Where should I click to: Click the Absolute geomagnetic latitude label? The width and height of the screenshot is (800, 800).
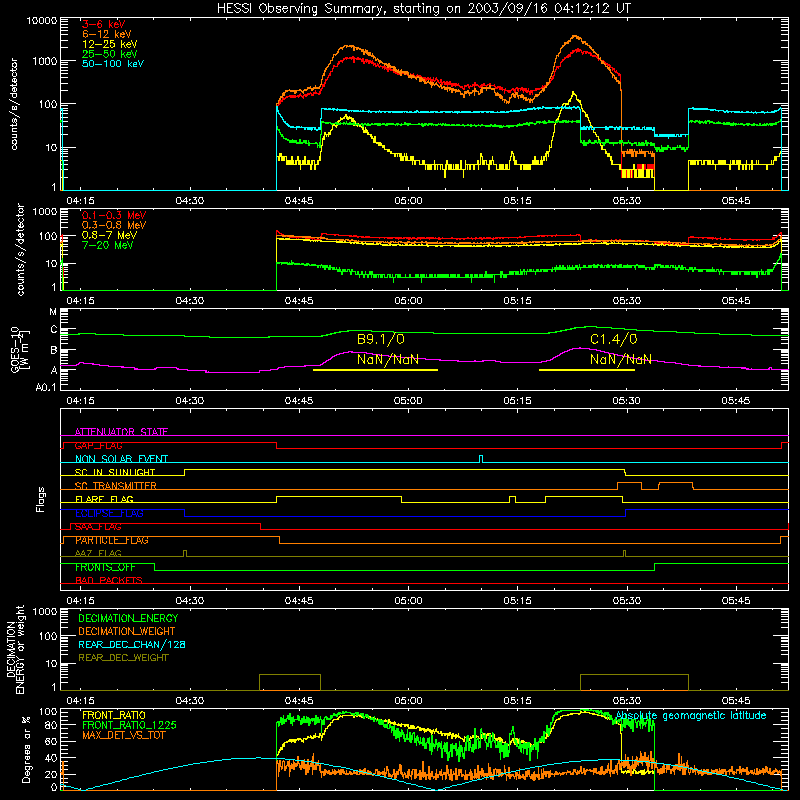click(x=691, y=715)
